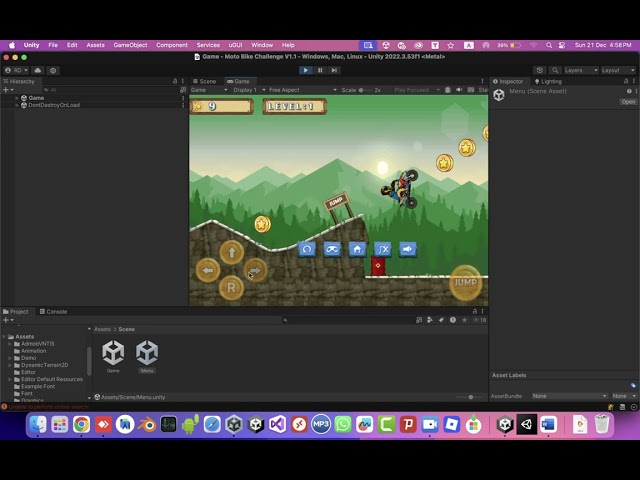Open the Display 1 dropdown

(249, 90)
